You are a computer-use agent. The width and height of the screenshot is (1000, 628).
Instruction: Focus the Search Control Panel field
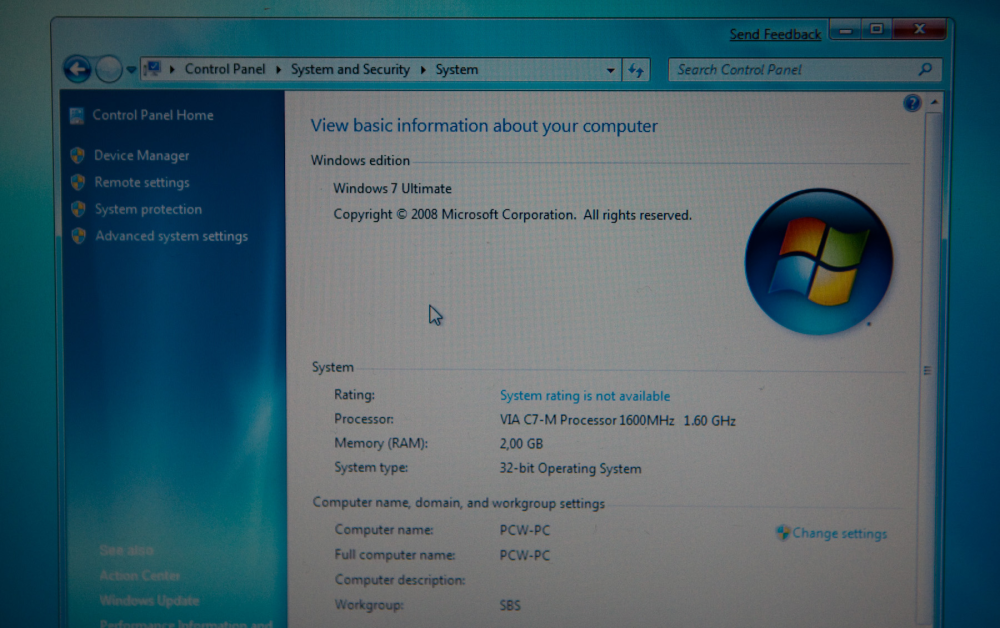[x=805, y=69]
